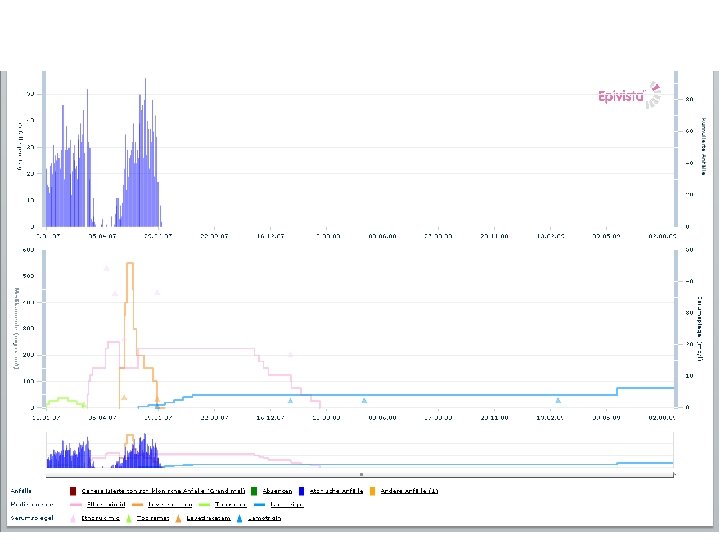Click the orange serum triangle below dose peak
This screenshot has height=540, width=720.
click(124, 397)
